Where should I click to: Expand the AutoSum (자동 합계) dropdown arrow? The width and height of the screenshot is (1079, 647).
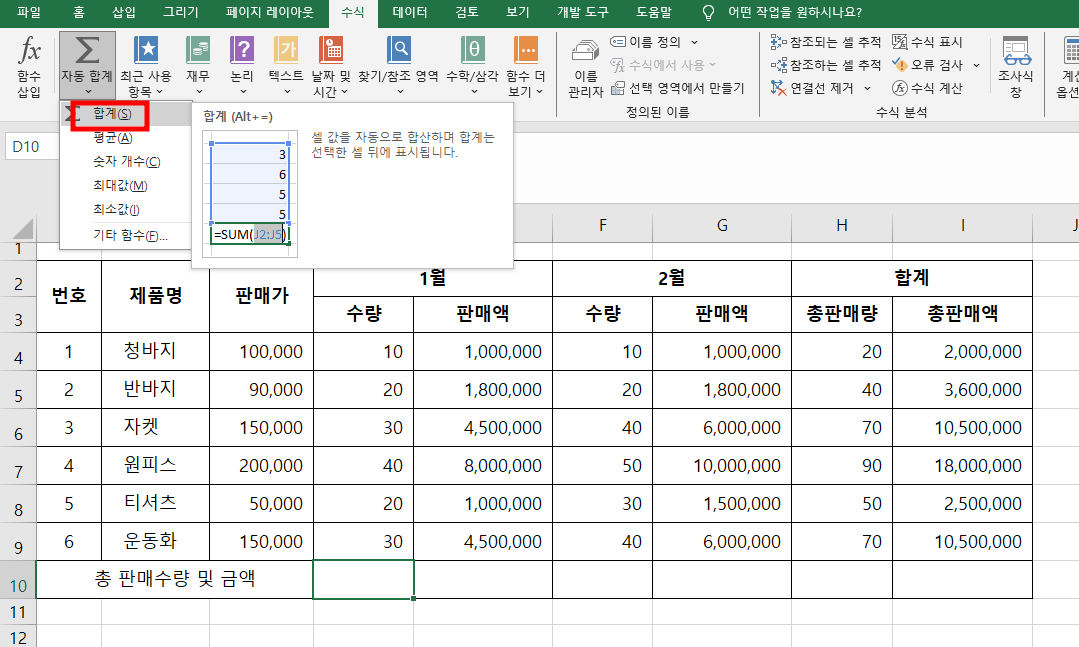87,92
